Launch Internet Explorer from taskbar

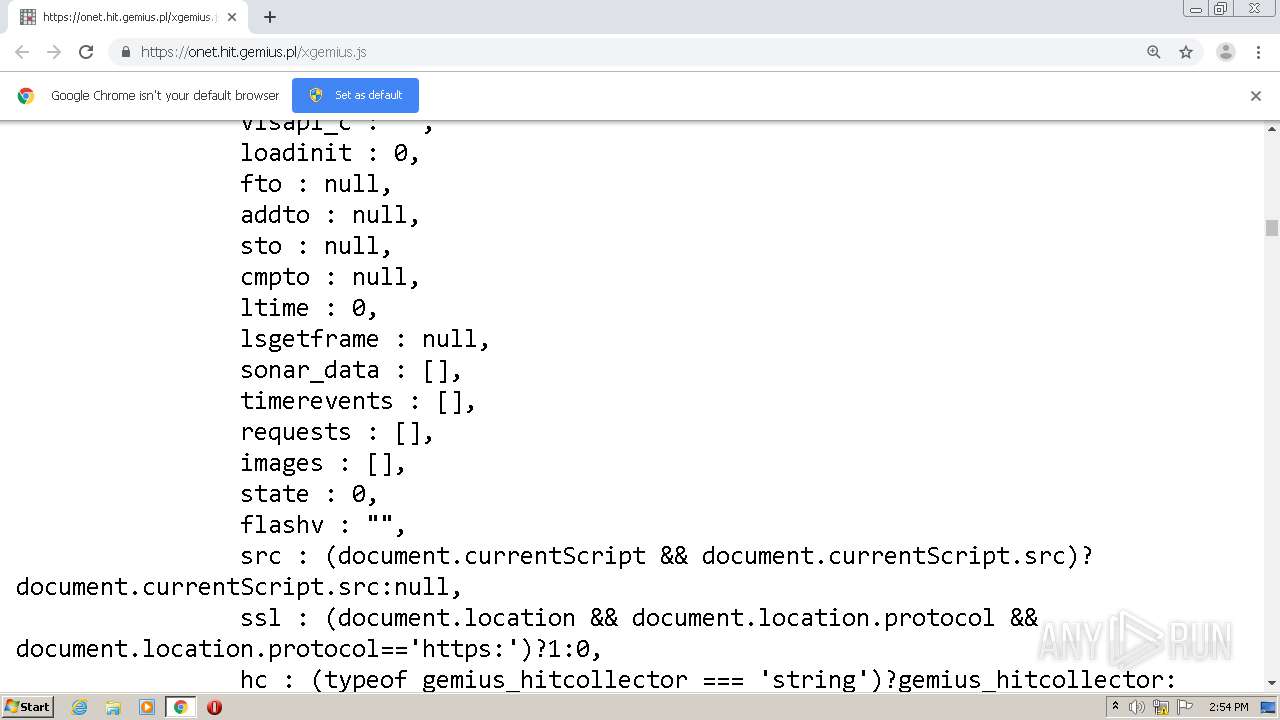[79, 707]
